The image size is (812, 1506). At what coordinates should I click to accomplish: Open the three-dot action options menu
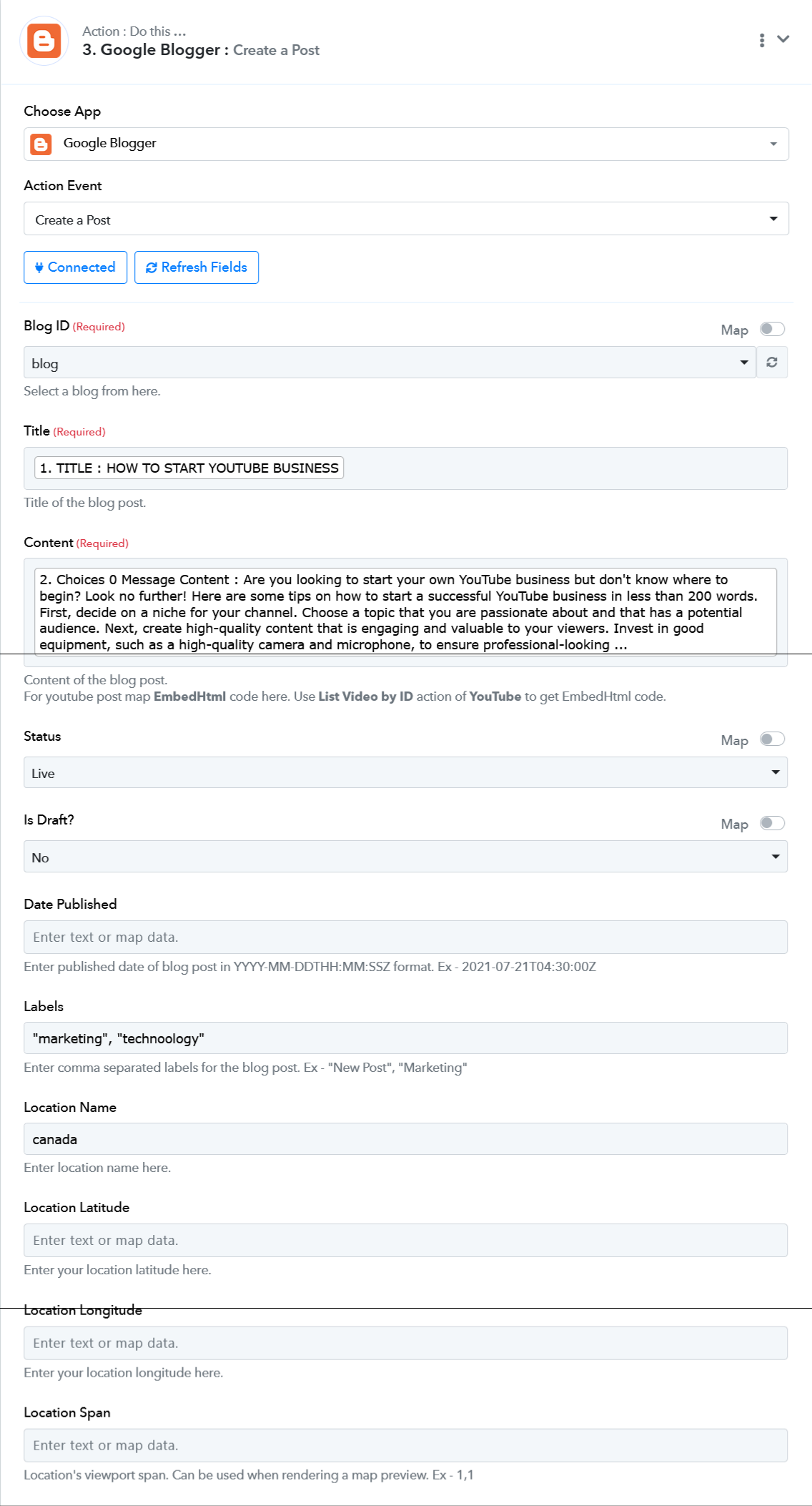tap(762, 40)
